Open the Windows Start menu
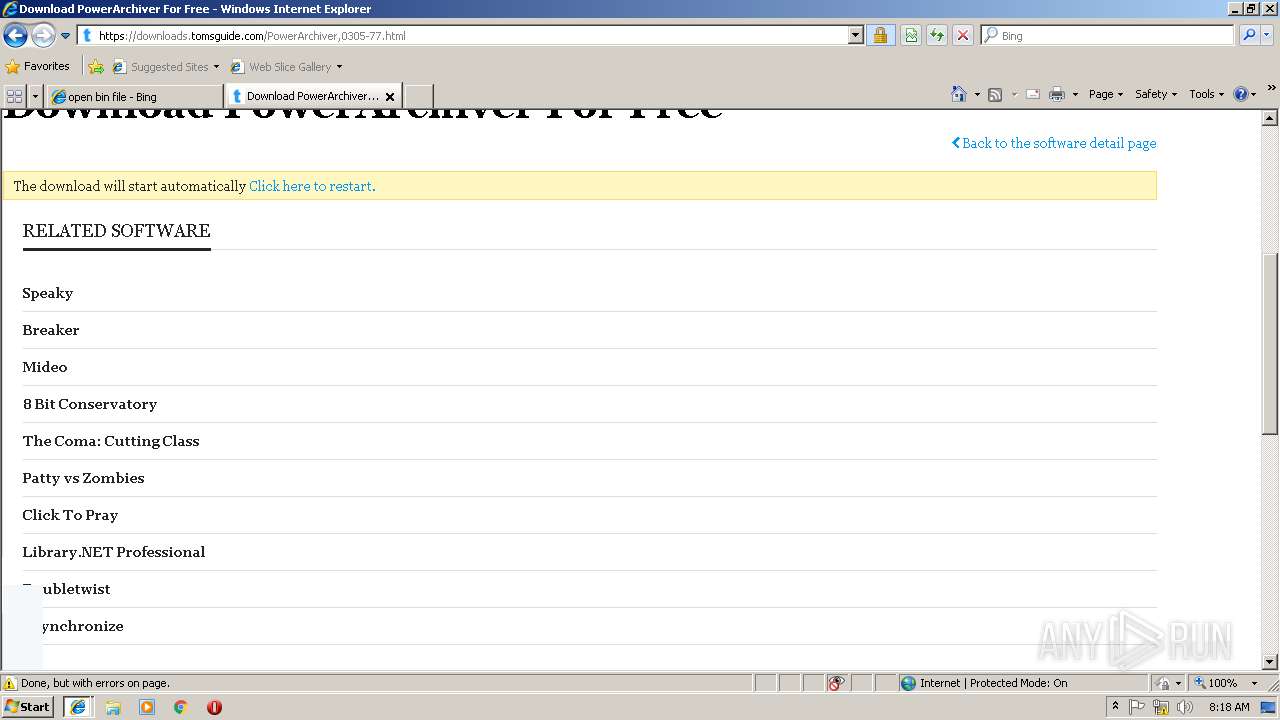The width and height of the screenshot is (1280, 720). click(28, 707)
